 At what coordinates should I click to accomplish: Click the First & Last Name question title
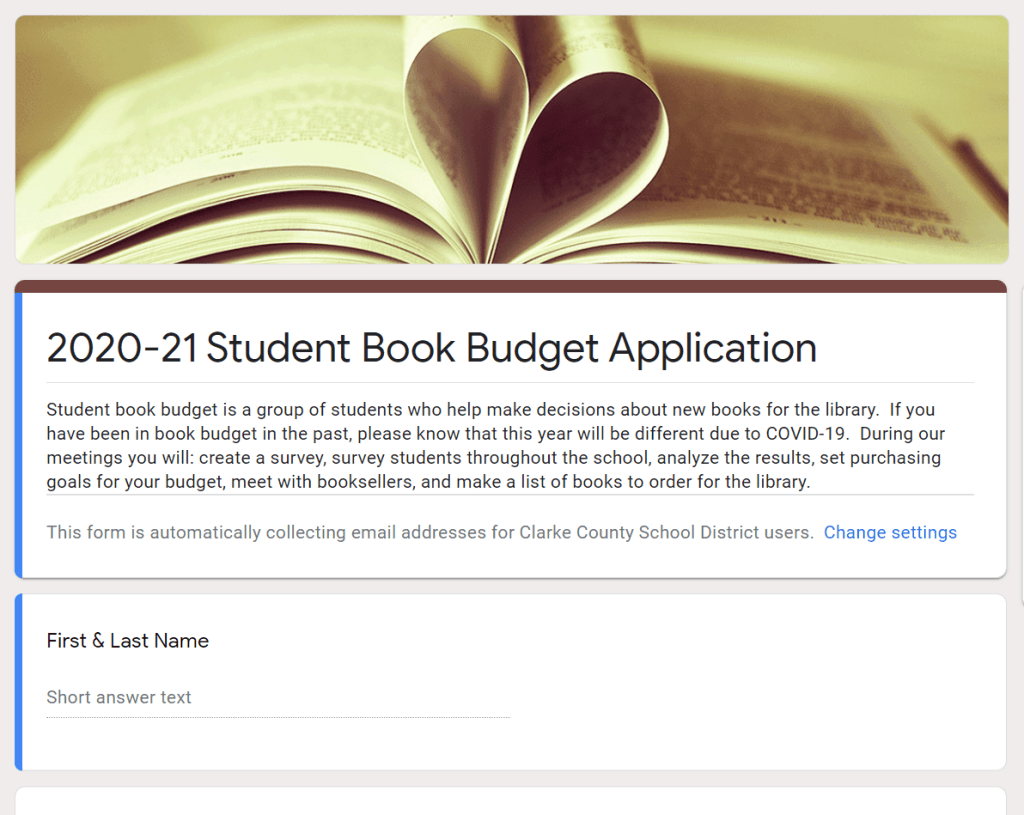128,641
